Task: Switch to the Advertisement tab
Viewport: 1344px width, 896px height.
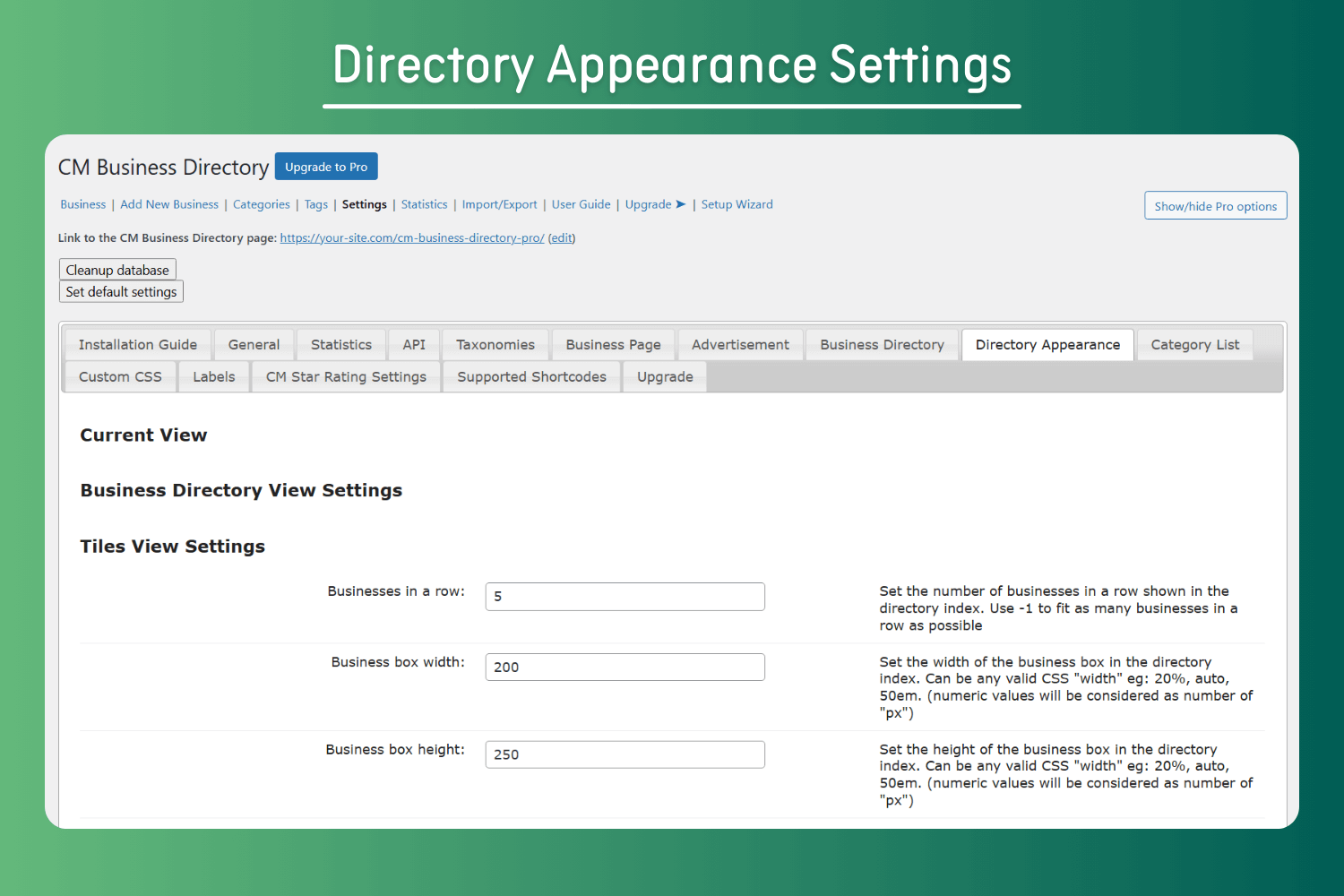Action: tap(741, 345)
